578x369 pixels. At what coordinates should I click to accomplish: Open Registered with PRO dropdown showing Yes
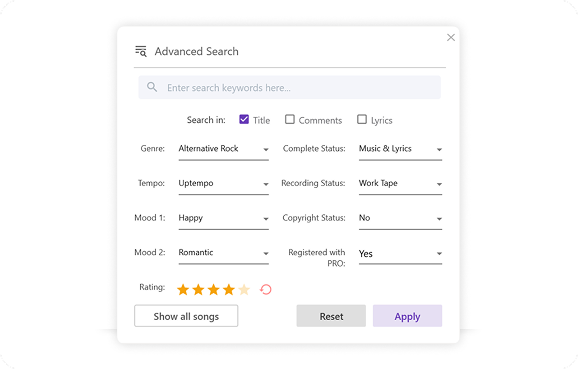[x=400, y=254]
